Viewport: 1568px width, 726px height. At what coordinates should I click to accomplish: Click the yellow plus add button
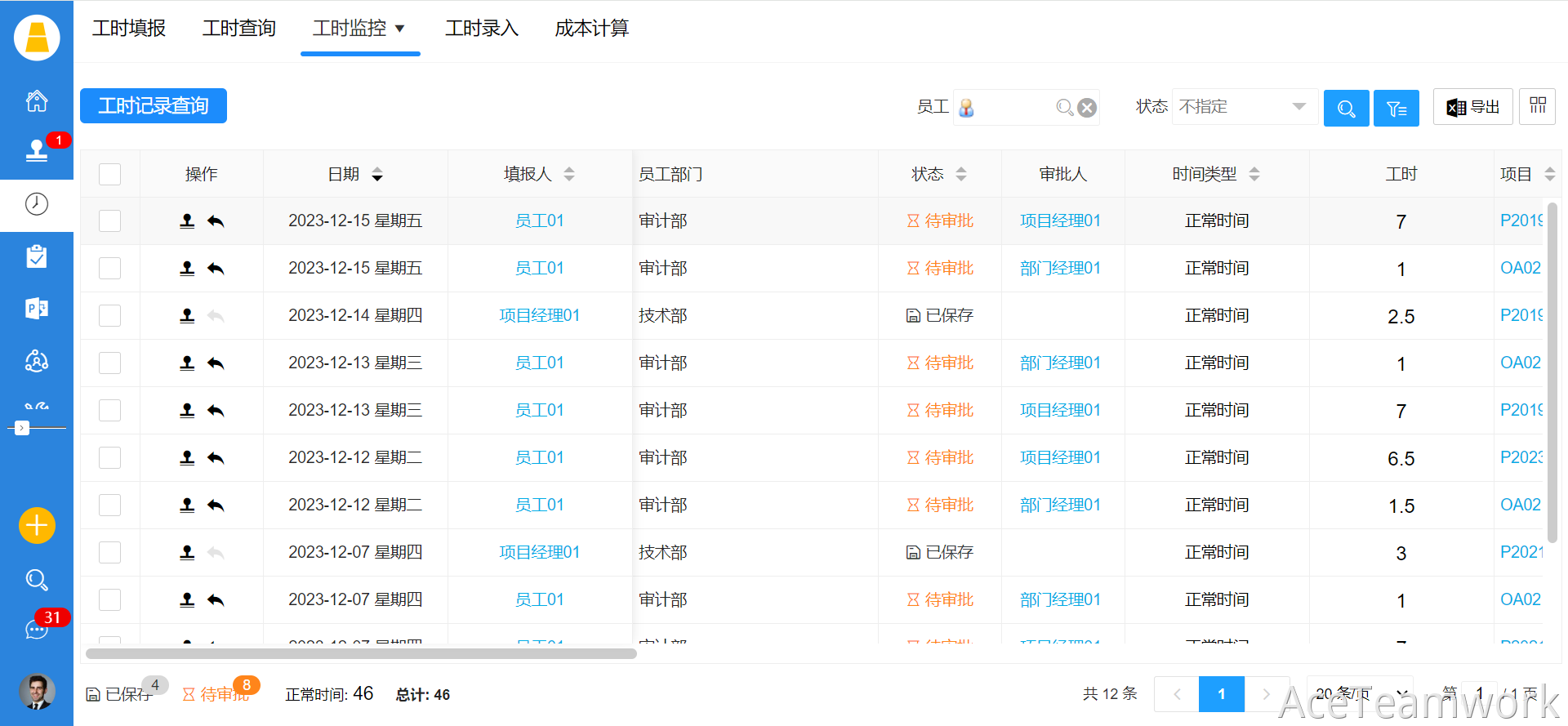(37, 525)
